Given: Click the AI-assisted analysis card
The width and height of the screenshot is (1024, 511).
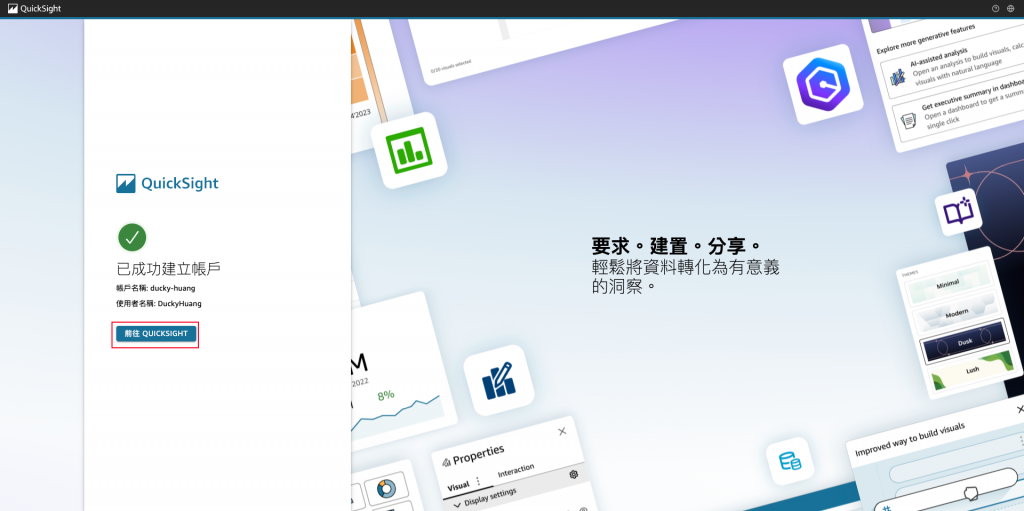Looking at the screenshot, I should (x=952, y=68).
